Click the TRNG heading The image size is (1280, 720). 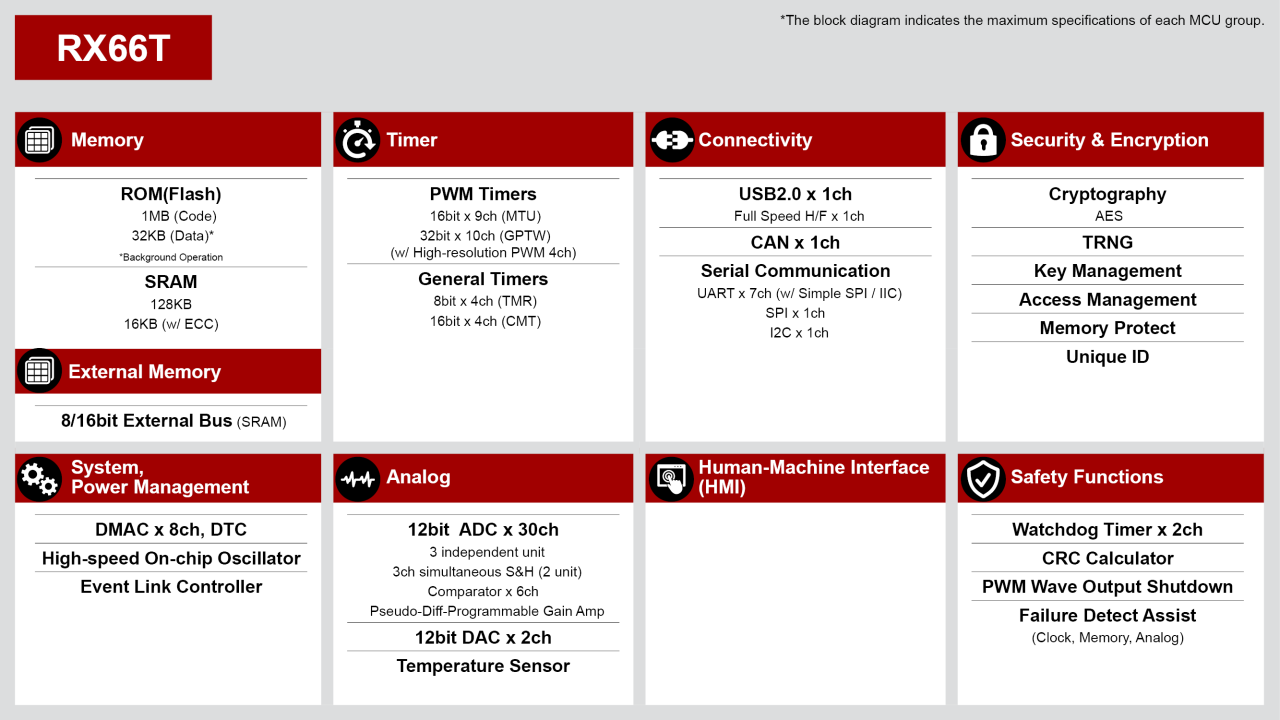pos(1107,242)
